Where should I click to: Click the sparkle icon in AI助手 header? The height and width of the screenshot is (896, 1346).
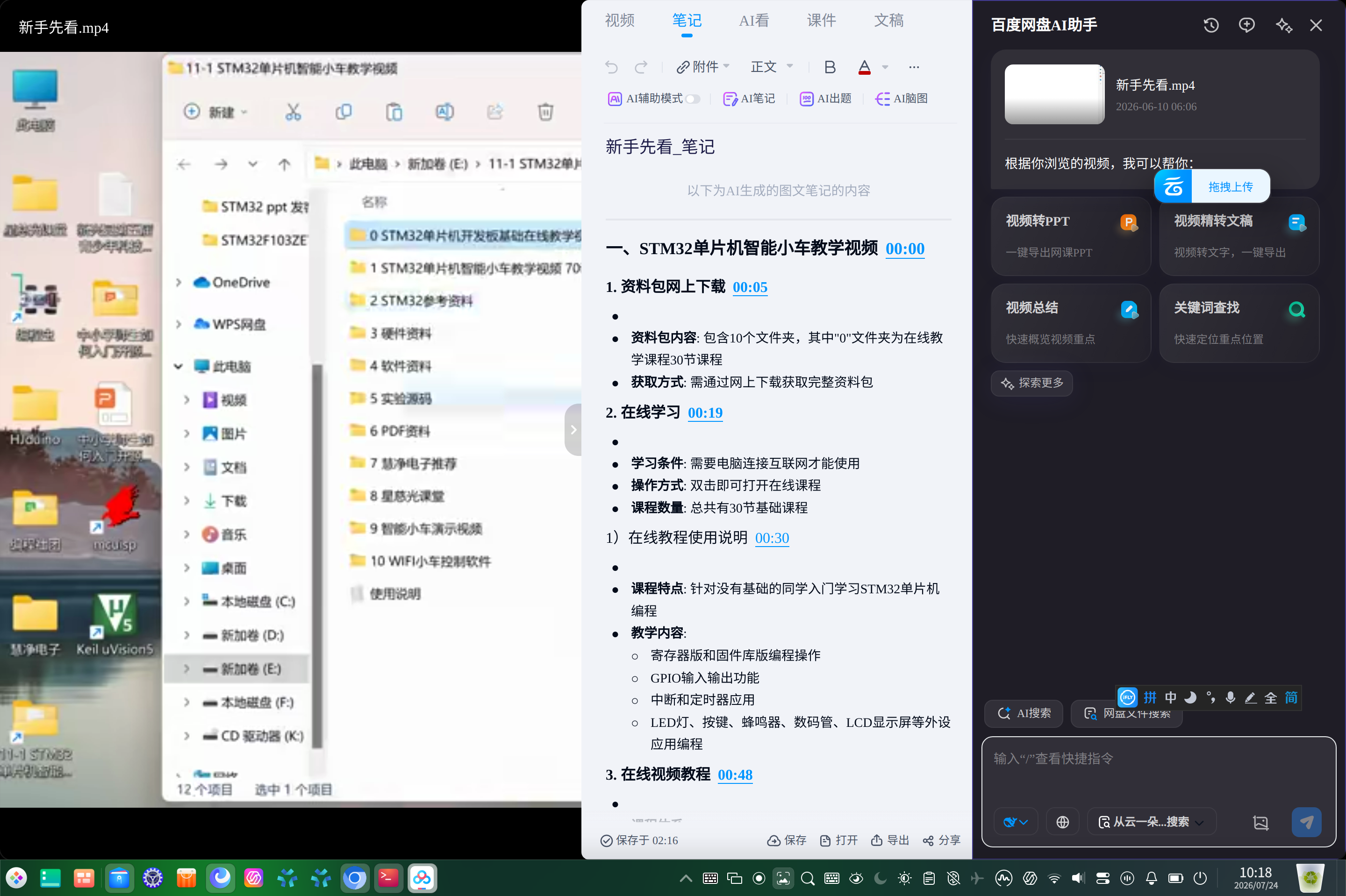pyautogui.click(x=1284, y=25)
